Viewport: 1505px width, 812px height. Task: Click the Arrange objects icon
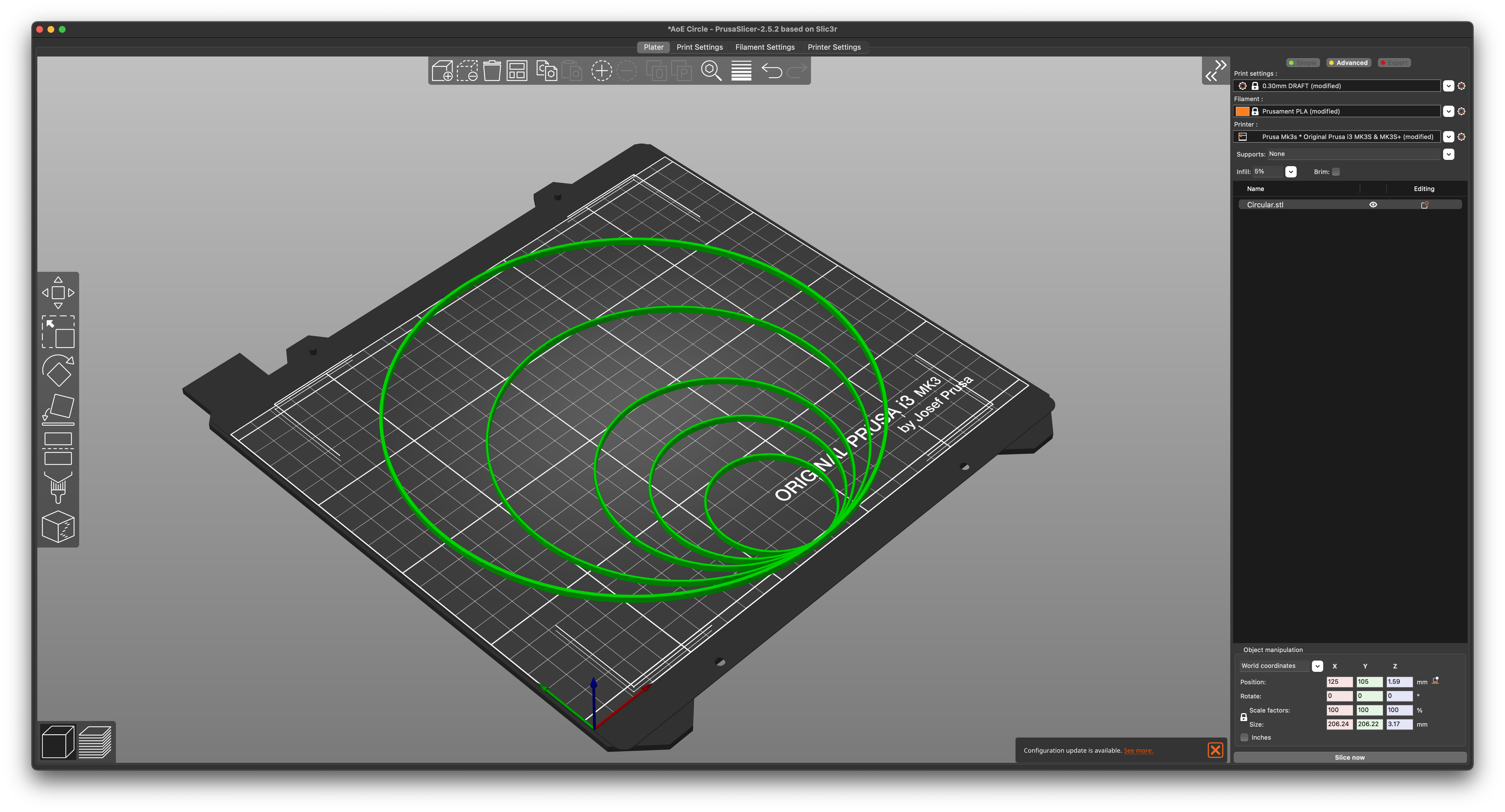[x=517, y=71]
